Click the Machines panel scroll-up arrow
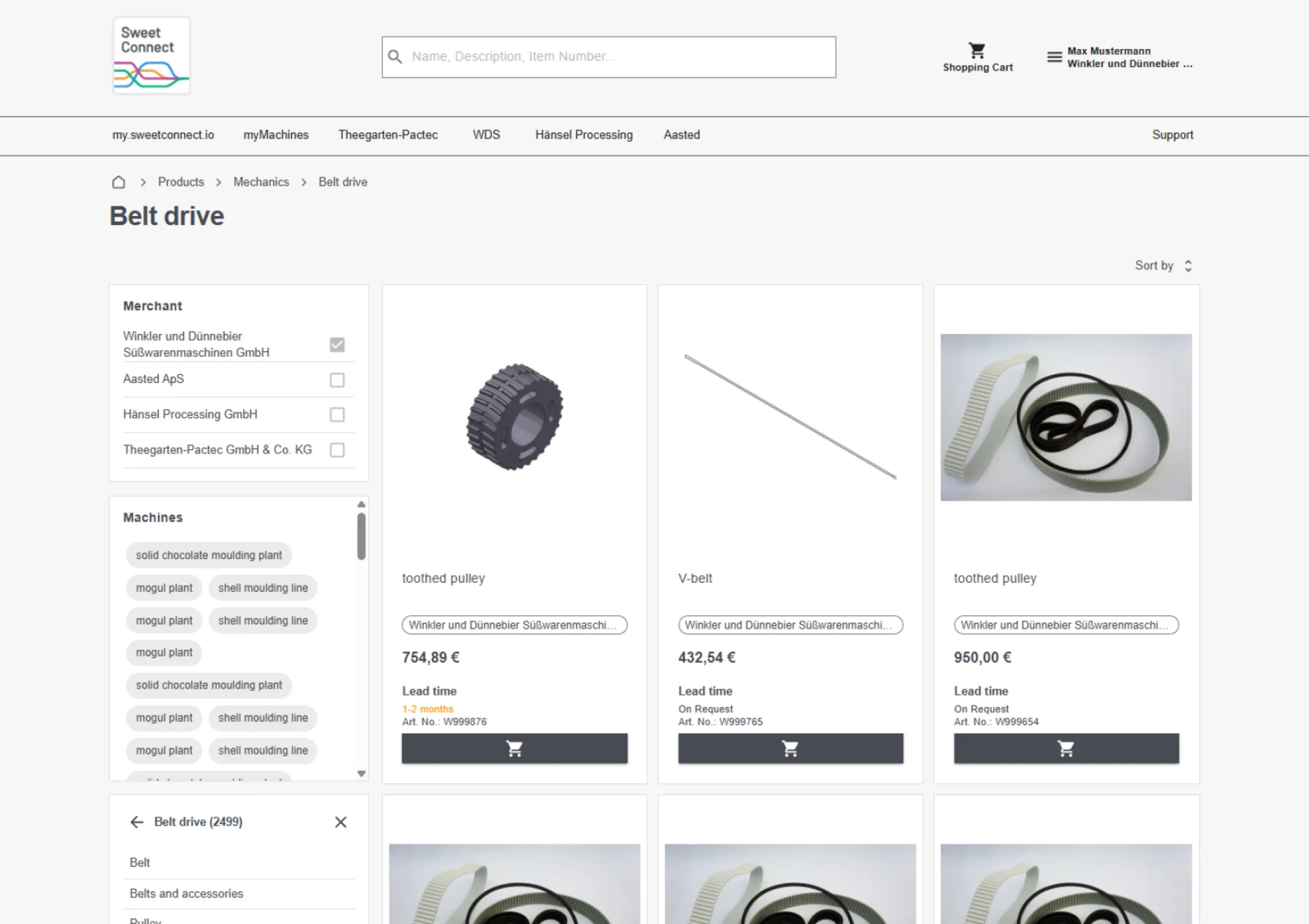Screen dimensions: 1309x924 coord(361,504)
